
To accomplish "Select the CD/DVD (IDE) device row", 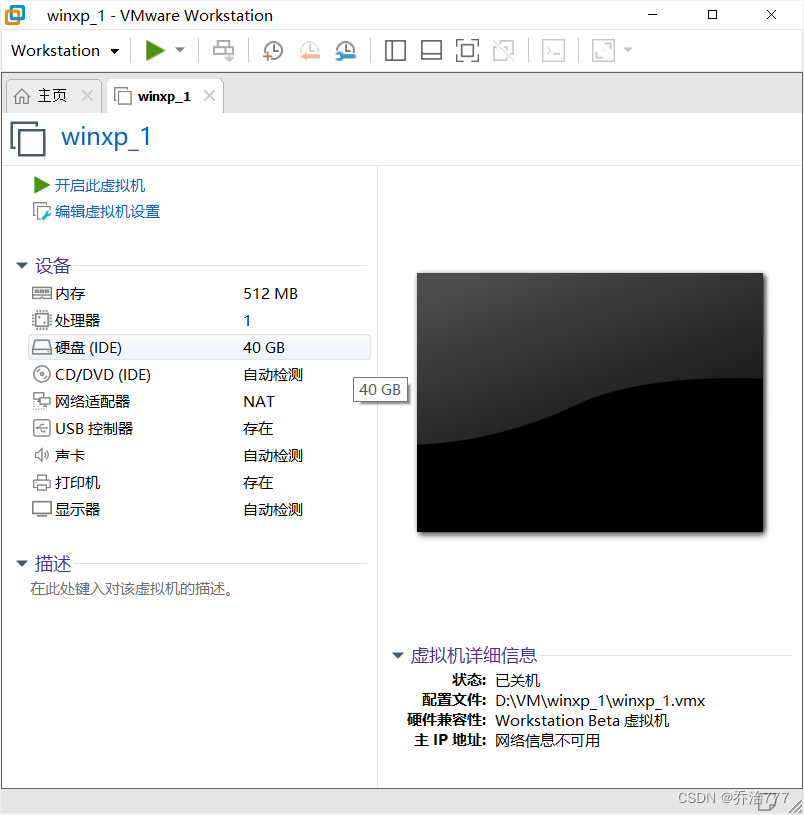I will [200, 375].
